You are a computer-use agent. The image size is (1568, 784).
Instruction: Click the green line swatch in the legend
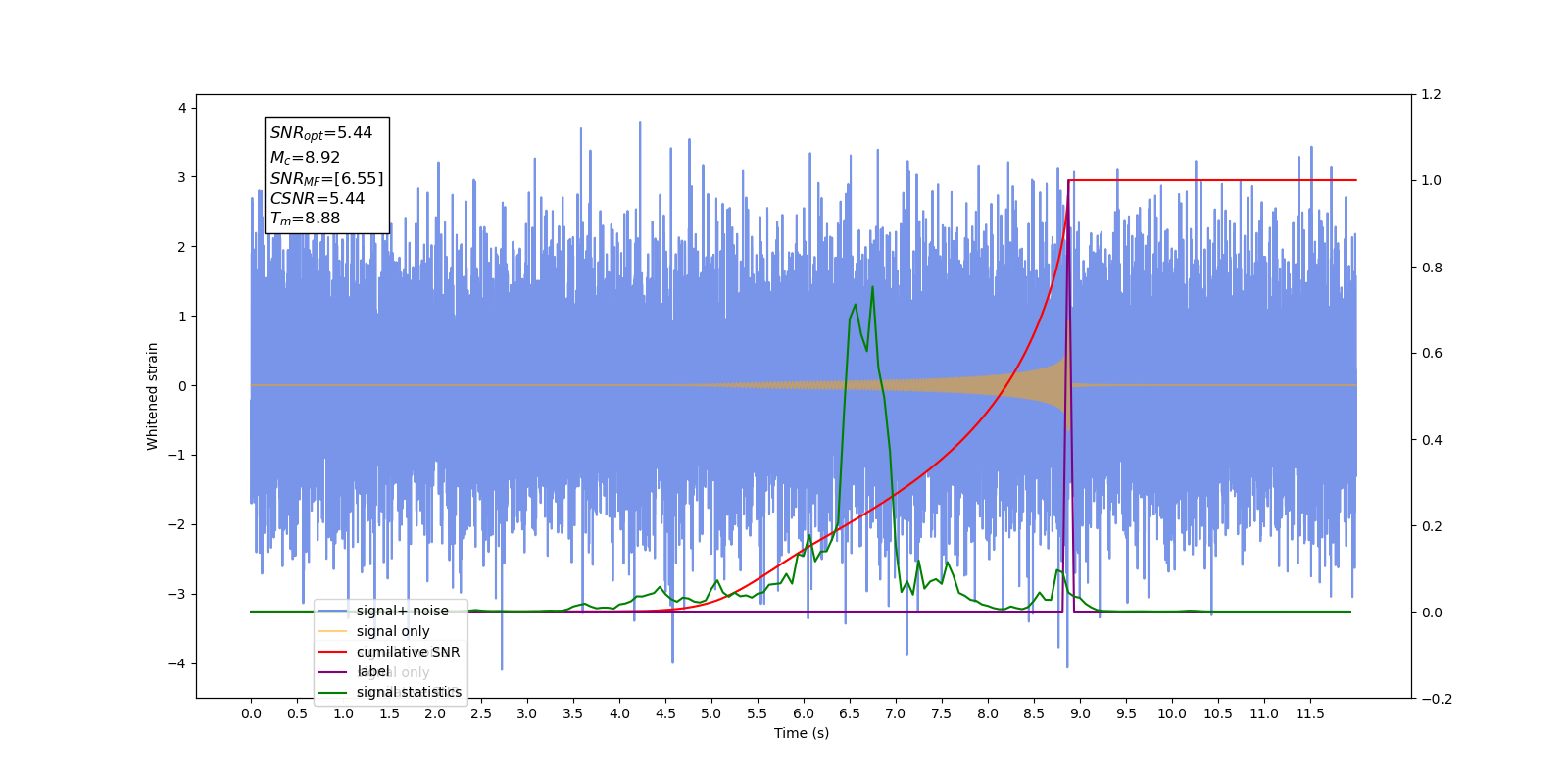(x=334, y=692)
